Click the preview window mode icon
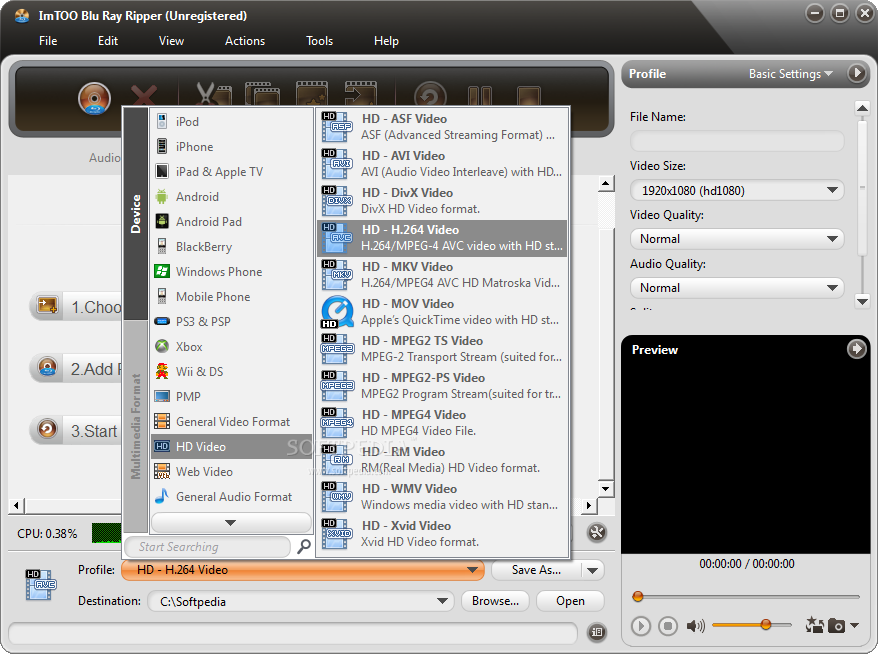Image resolution: width=878 pixels, height=654 pixels. coord(814,625)
